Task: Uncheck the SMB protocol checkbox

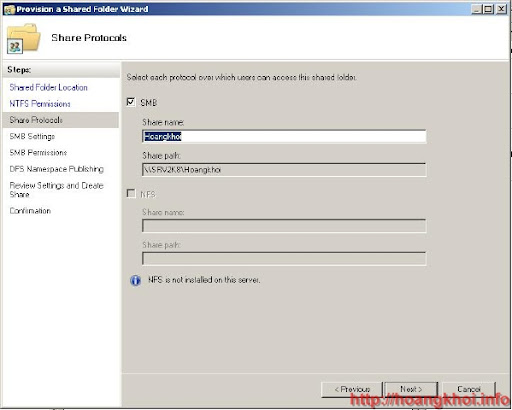Action: coord(131,102)
